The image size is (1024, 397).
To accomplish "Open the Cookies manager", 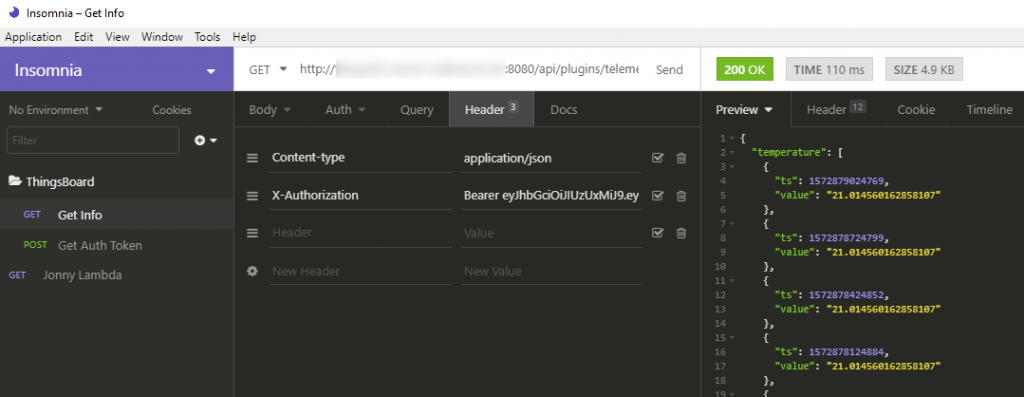I will (x=172, y=110).
